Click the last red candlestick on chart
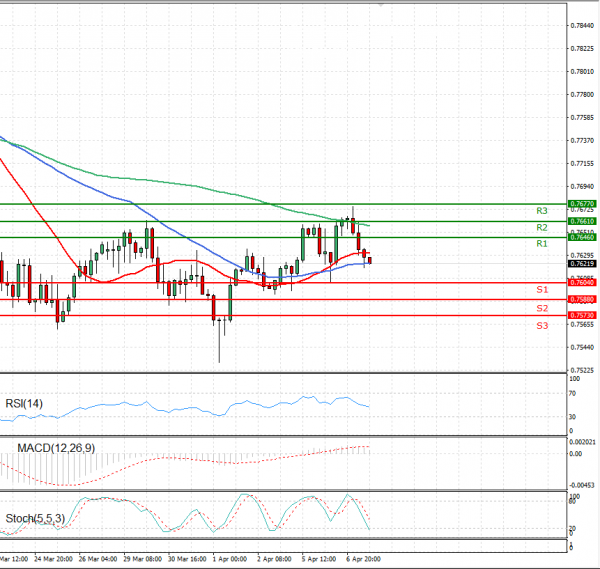Screen dimensions: 600x569 369,260
